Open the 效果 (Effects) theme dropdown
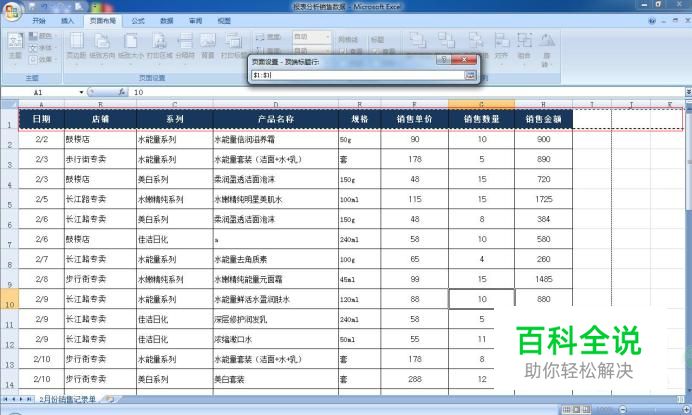The width and height of the screenshot is (692, 415). (x=43, y=59)
